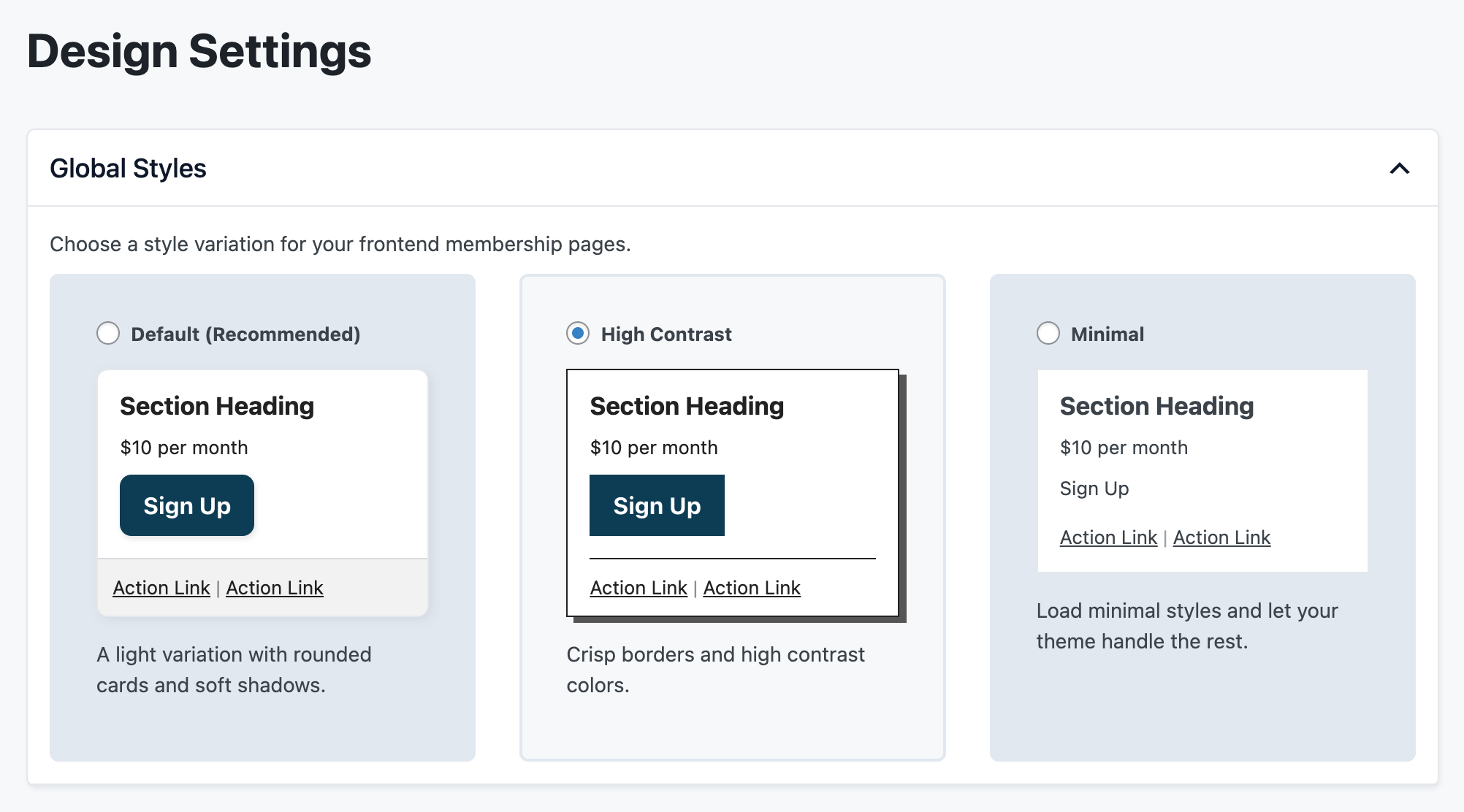Open the second Action Link under Default preview
This screenshot has height=812, width=1464.
(275, 587)
